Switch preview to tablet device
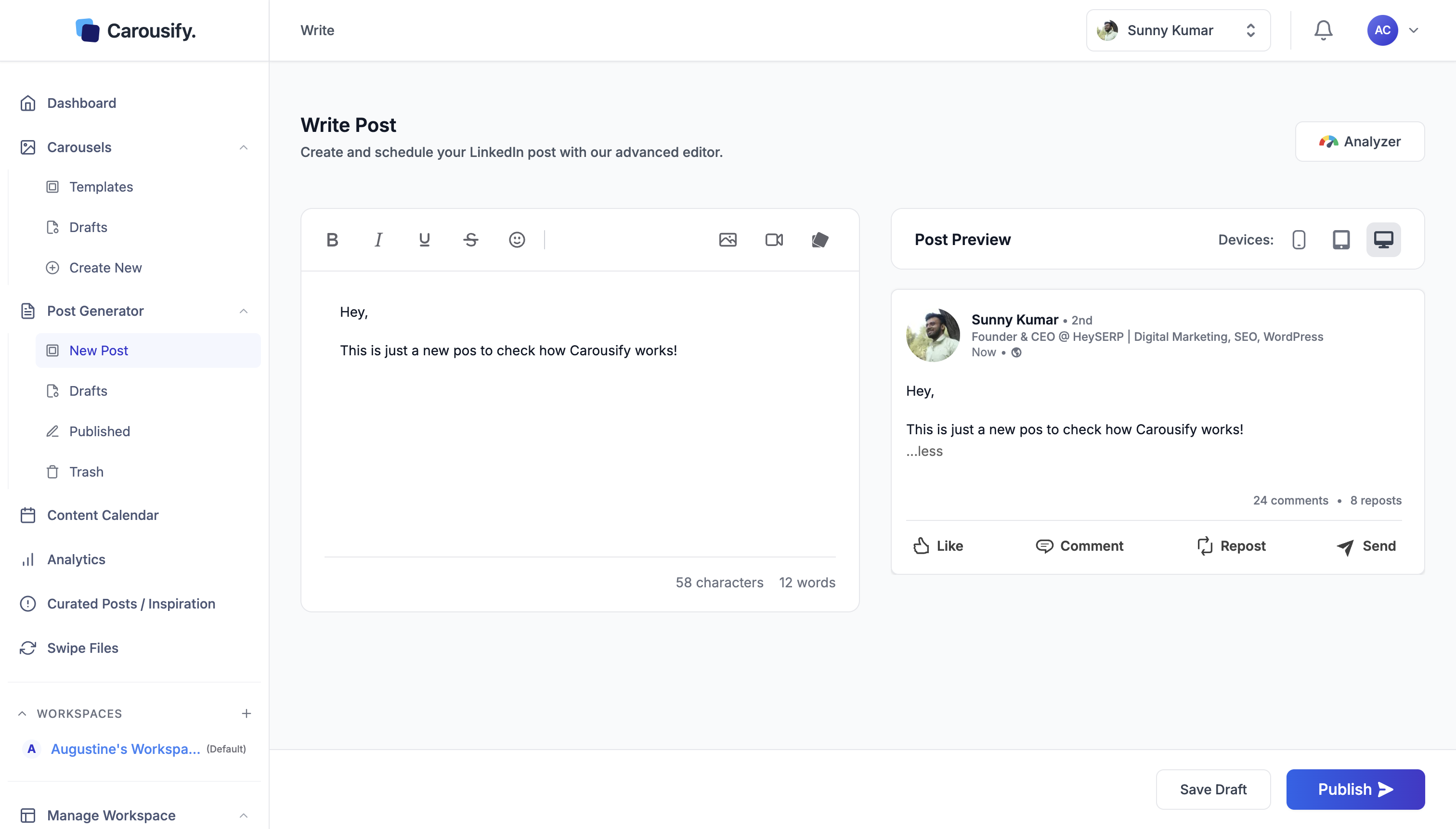1456x829 pixels. [1341, 240]
